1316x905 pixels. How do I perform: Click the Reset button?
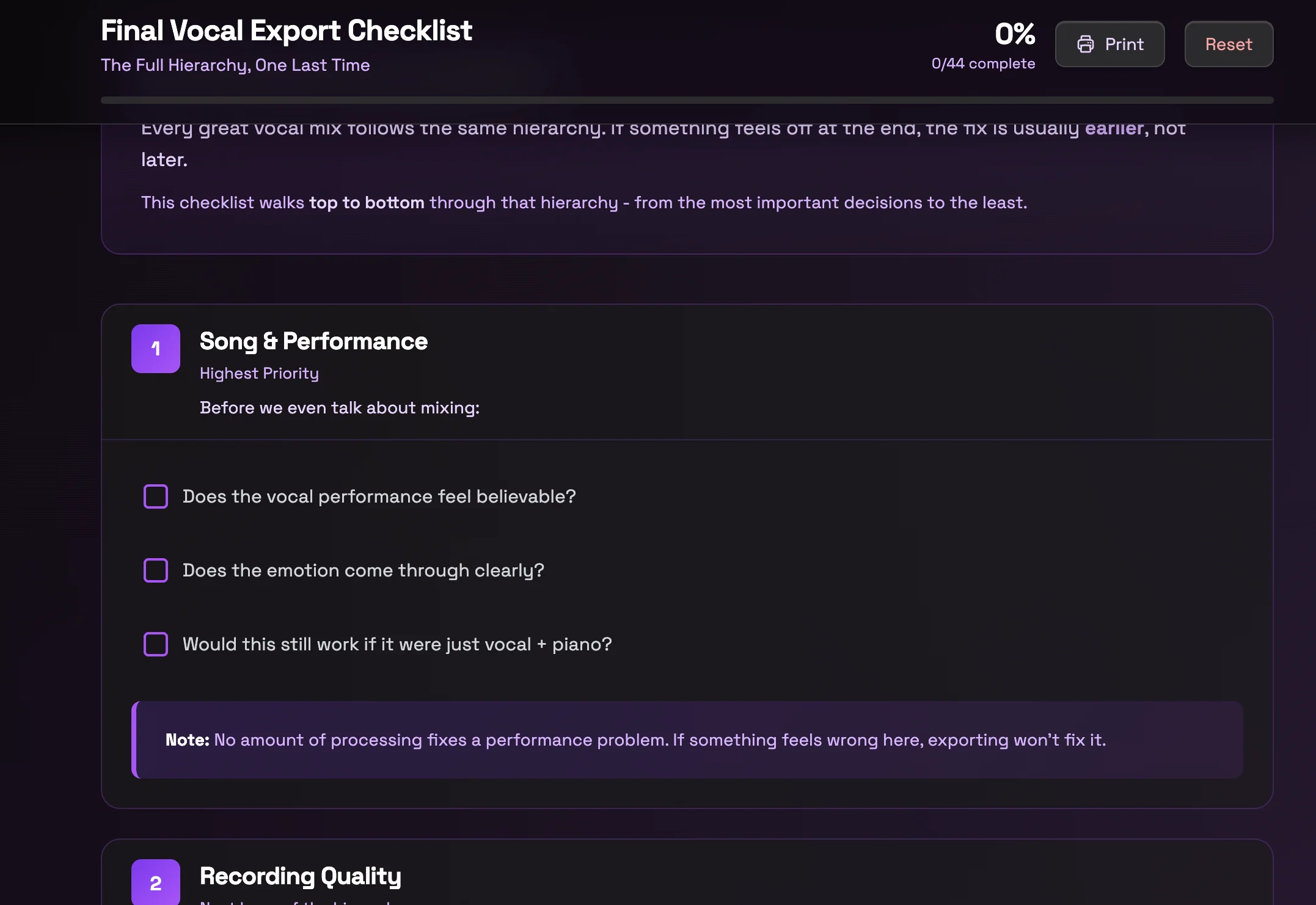(1228, 44)
